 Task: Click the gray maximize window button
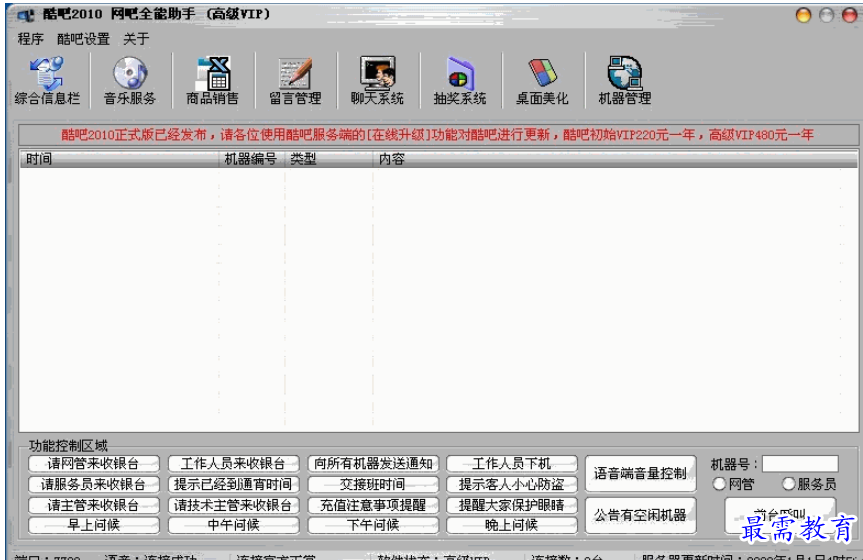(827, 15)
